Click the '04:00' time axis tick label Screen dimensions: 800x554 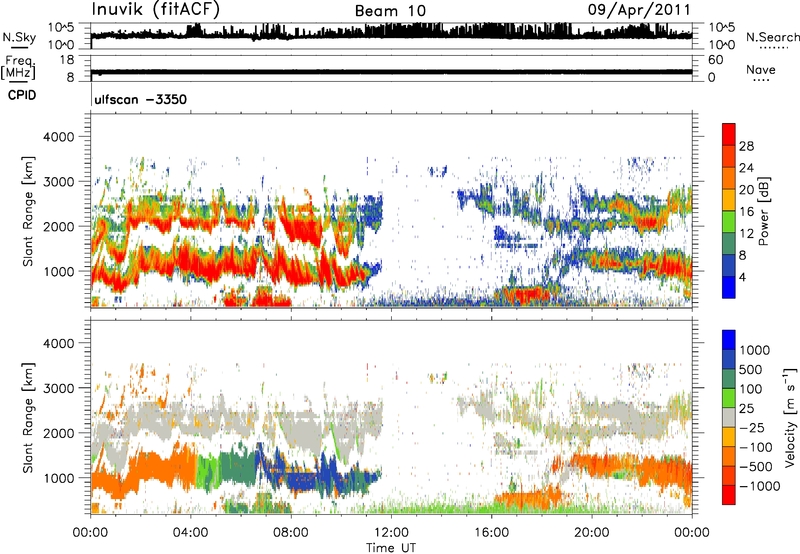(x=190, y=532)
